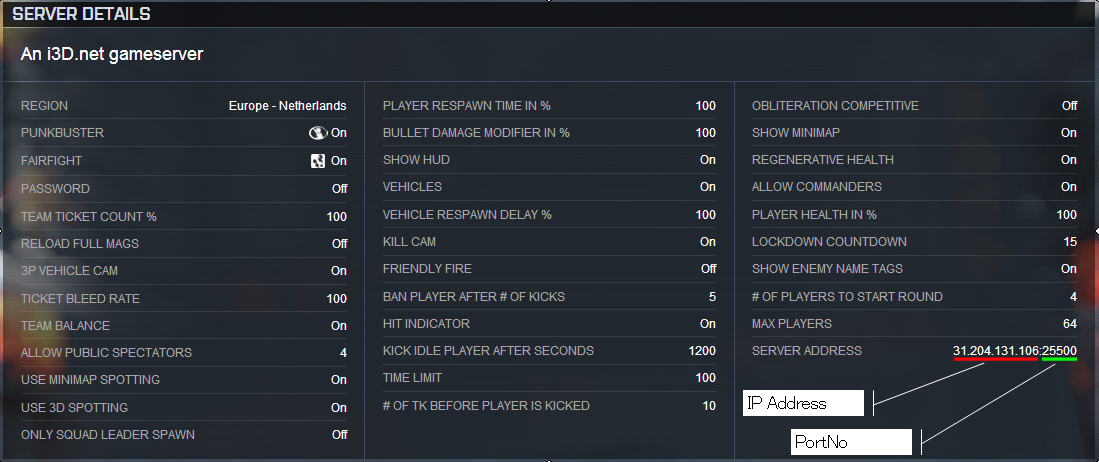The width and height of the screenshot is (1099, 462).
Task: Select the PunkBuster On status
Action: click(x=339, y=133)
